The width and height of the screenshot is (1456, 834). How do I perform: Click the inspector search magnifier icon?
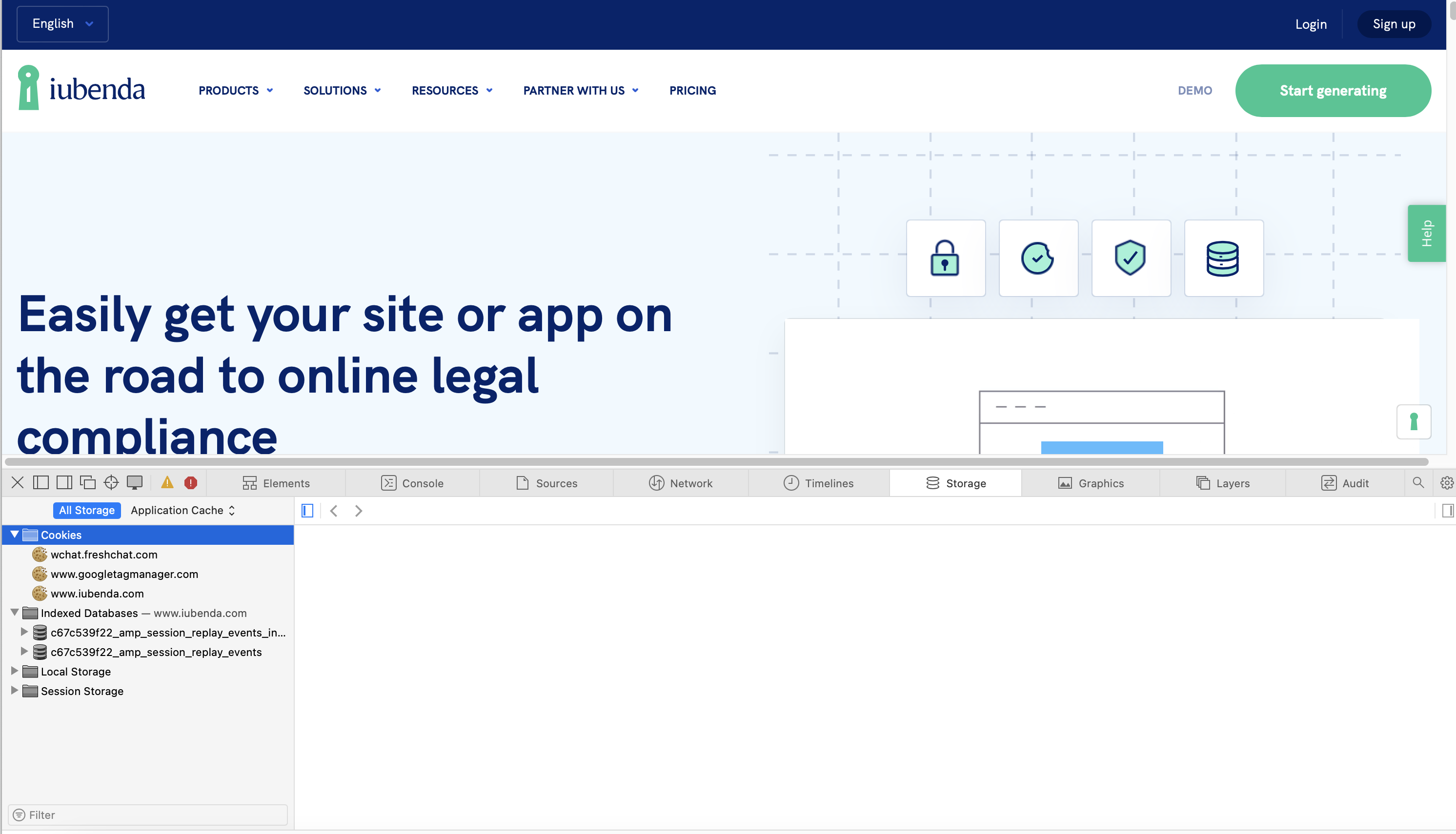pyautogui.click(x=1418, y=483)
